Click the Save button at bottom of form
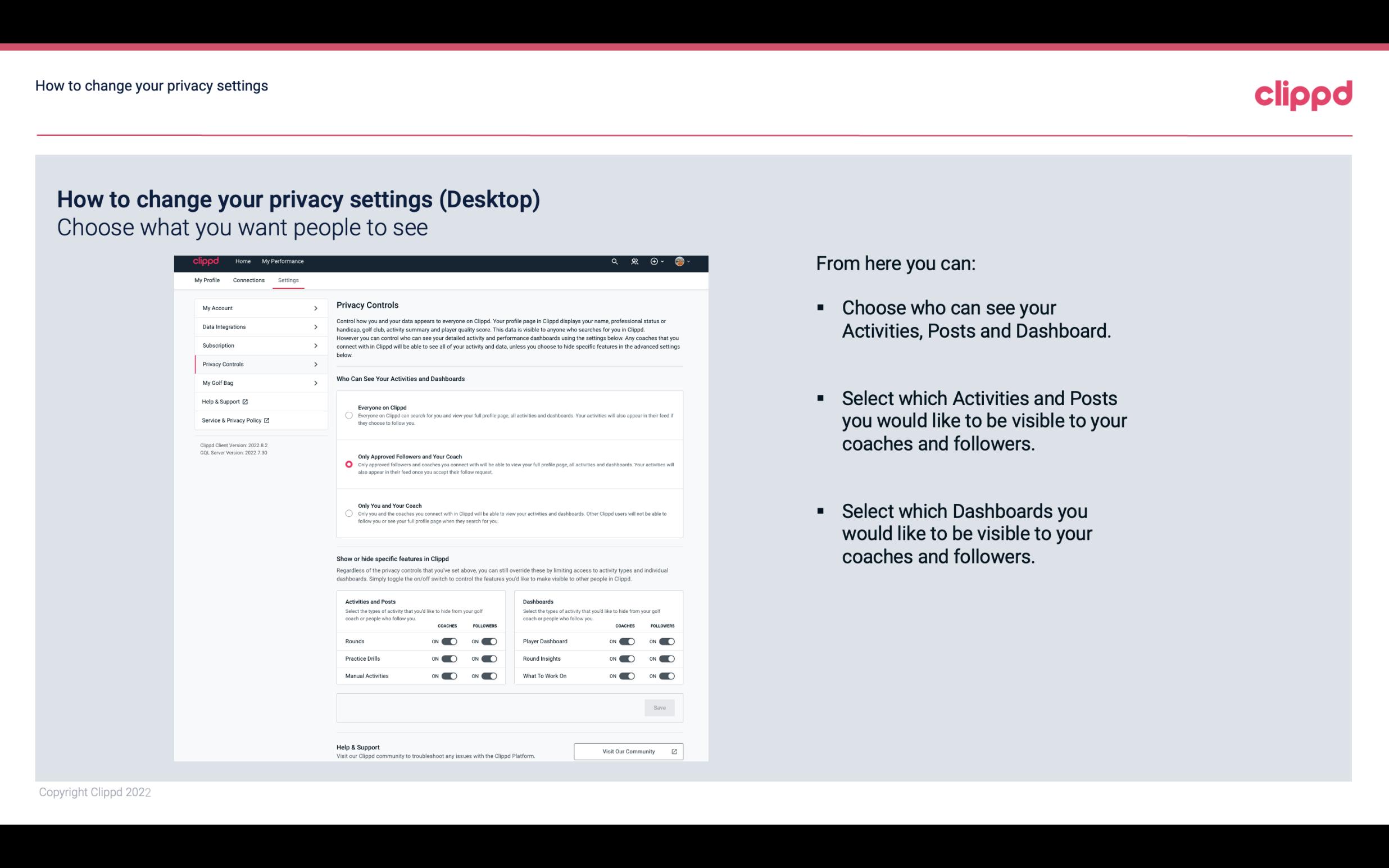 tap(660, 707)
